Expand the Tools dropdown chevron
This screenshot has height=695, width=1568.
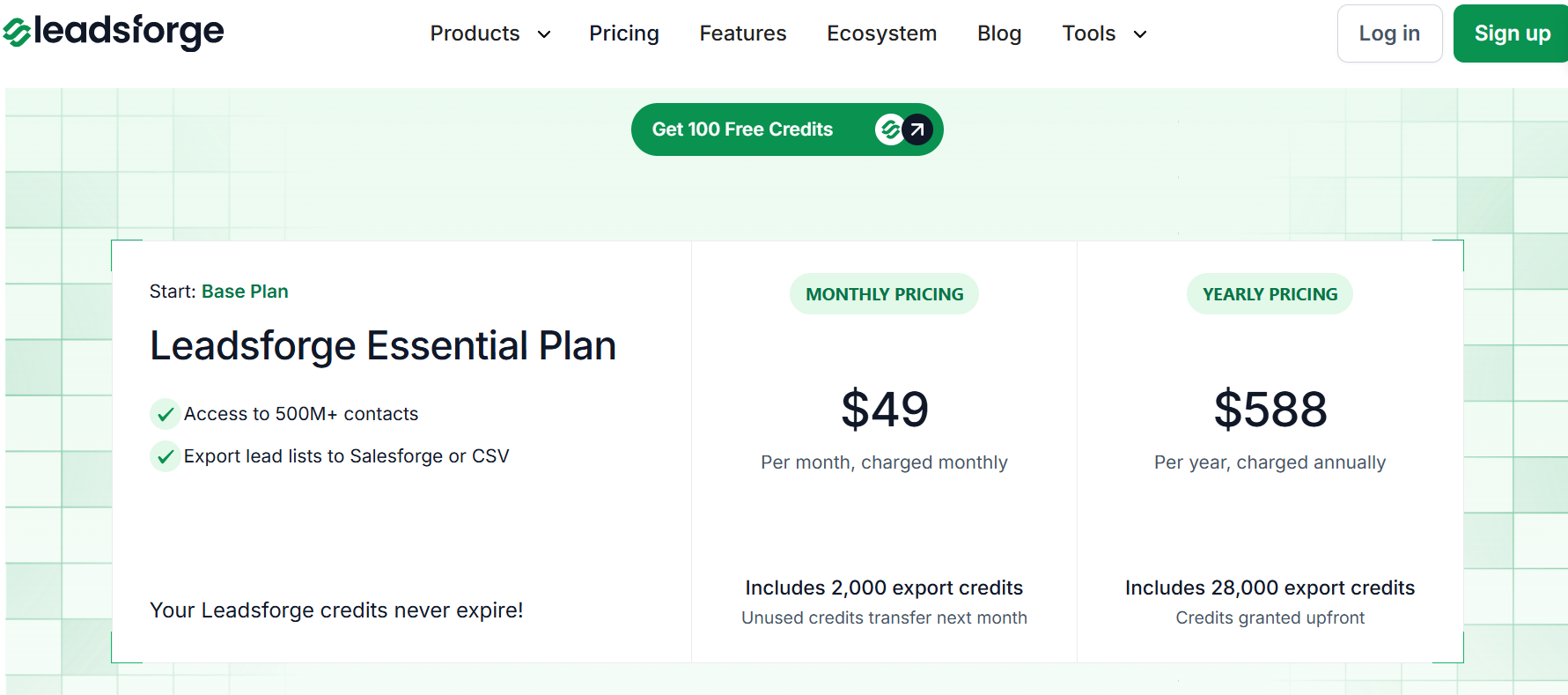(1140, 34)
